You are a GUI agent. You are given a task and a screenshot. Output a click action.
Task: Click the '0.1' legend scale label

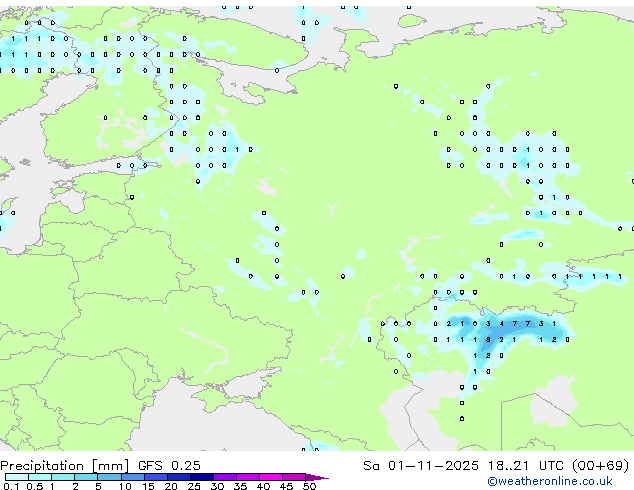click(11, 486)
